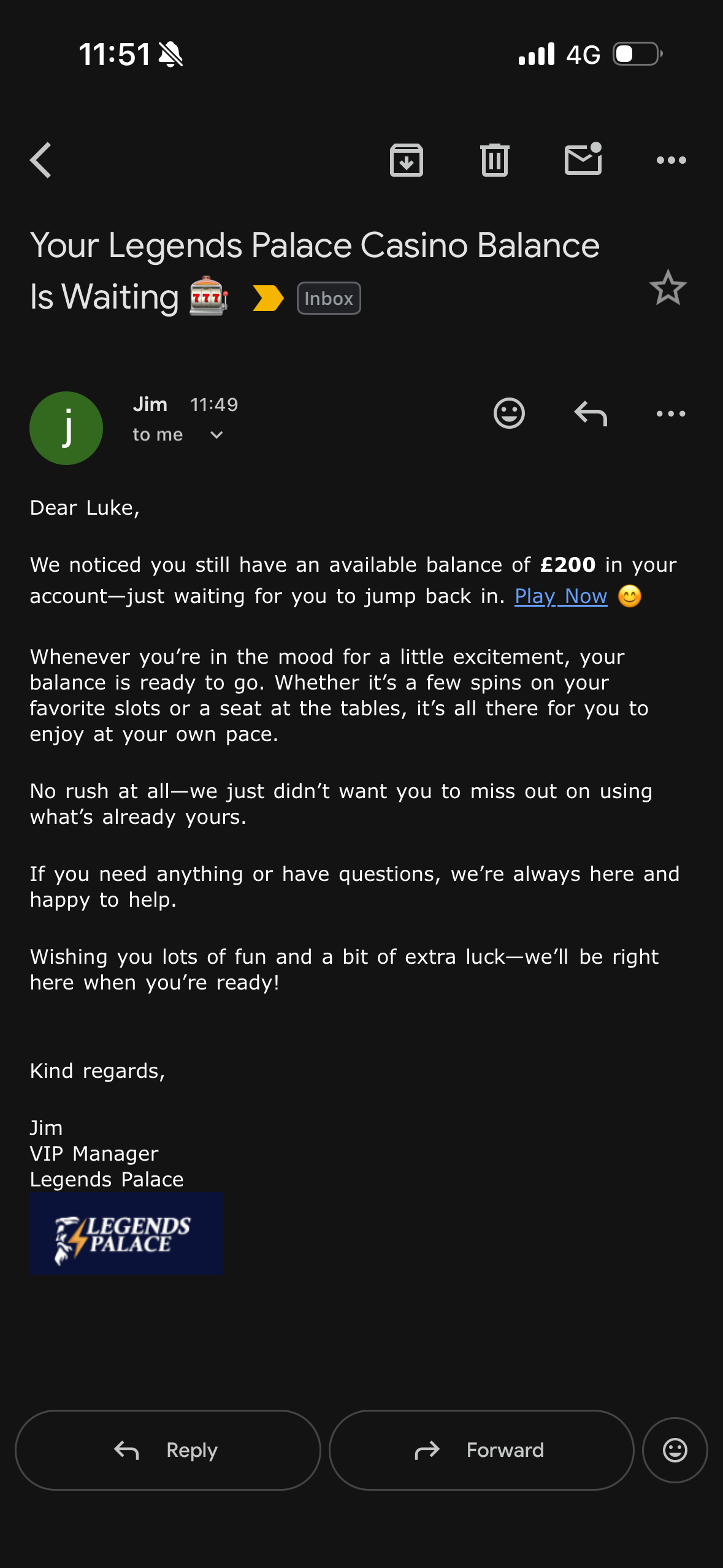
Task: Open Jim's green sender avatar
Action: (66, 428)
